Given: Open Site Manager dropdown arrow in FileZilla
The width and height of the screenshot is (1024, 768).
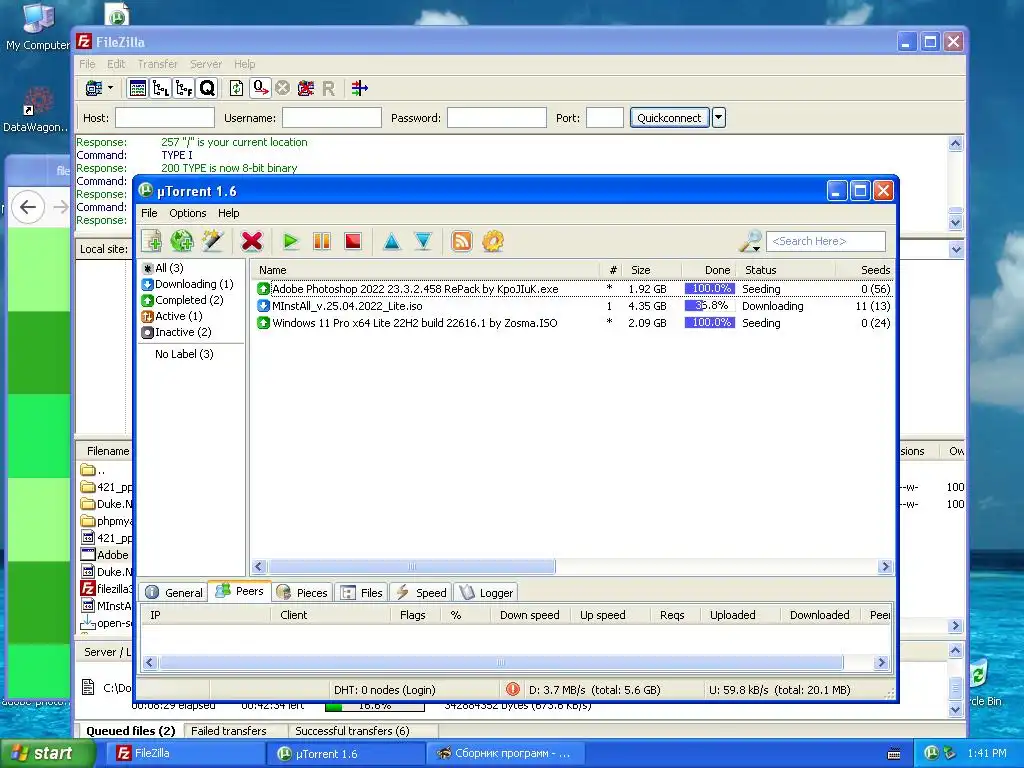Looking at the screenshot, I should click(110, 88).
